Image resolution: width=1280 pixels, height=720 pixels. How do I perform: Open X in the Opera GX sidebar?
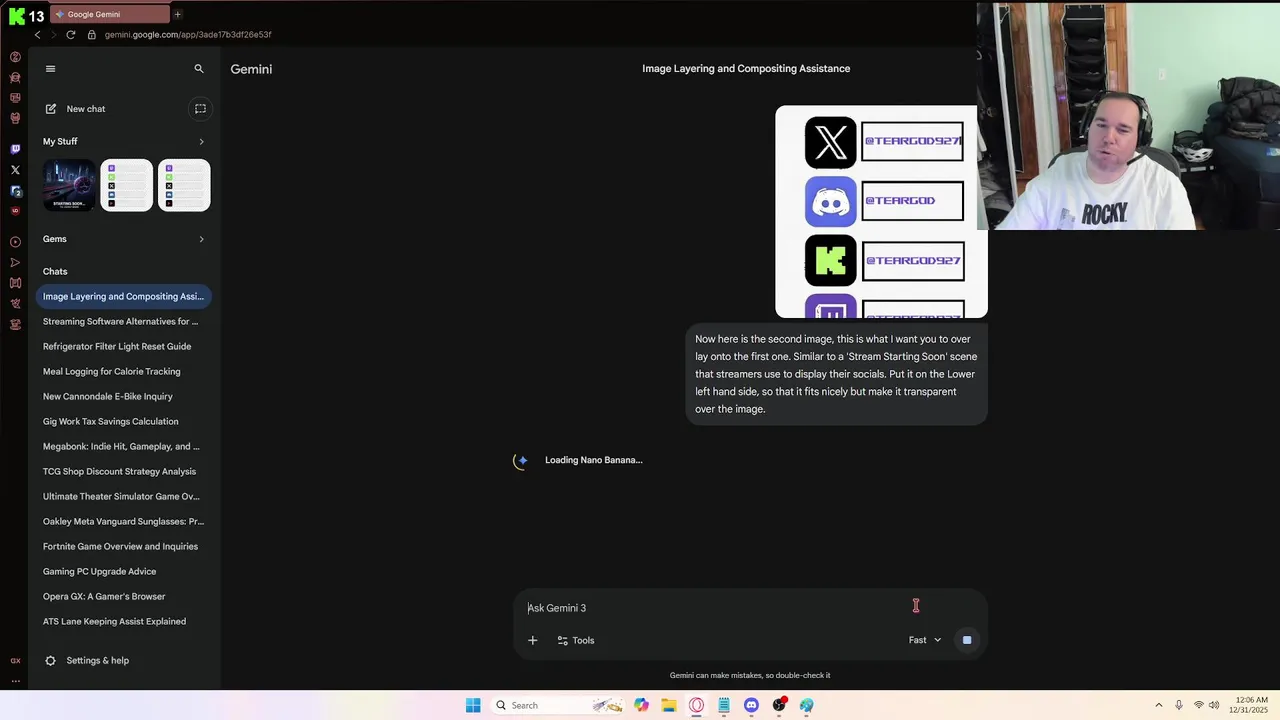click(15, 170)
